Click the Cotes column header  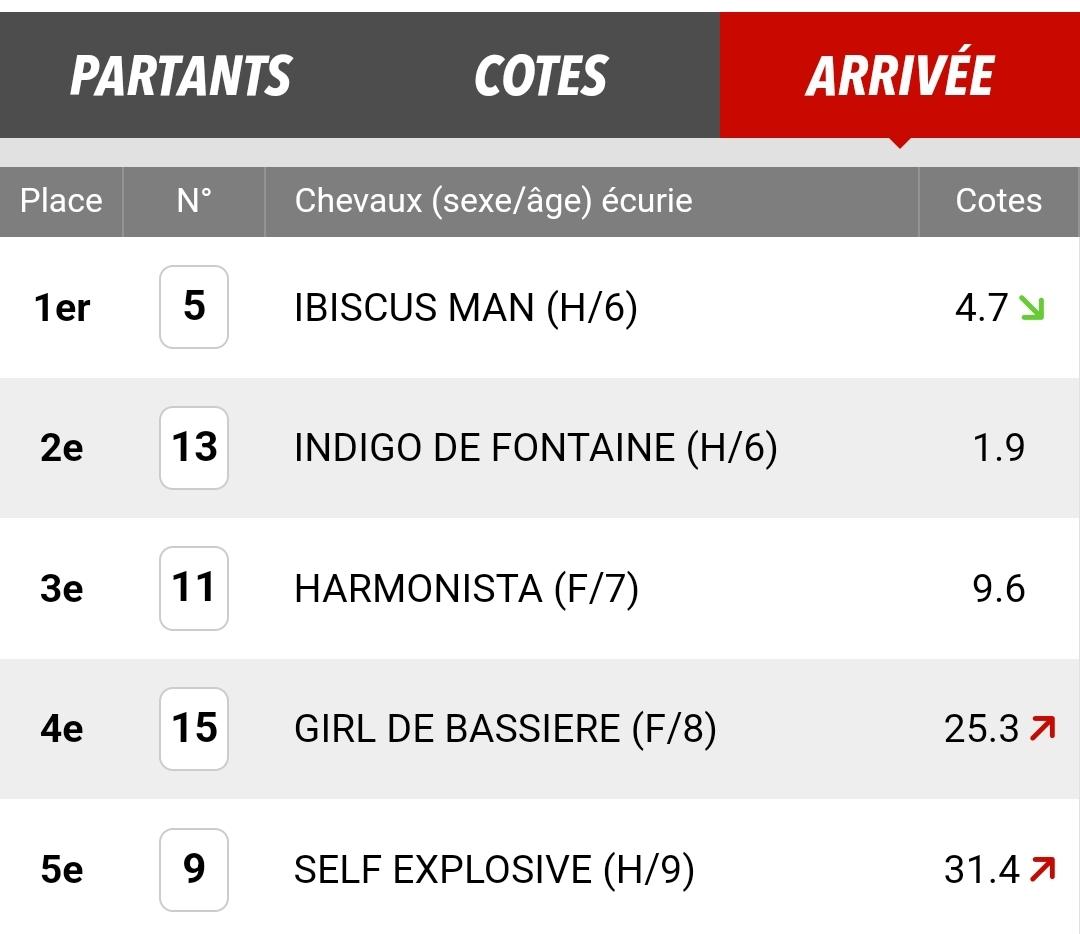[999, 201]
